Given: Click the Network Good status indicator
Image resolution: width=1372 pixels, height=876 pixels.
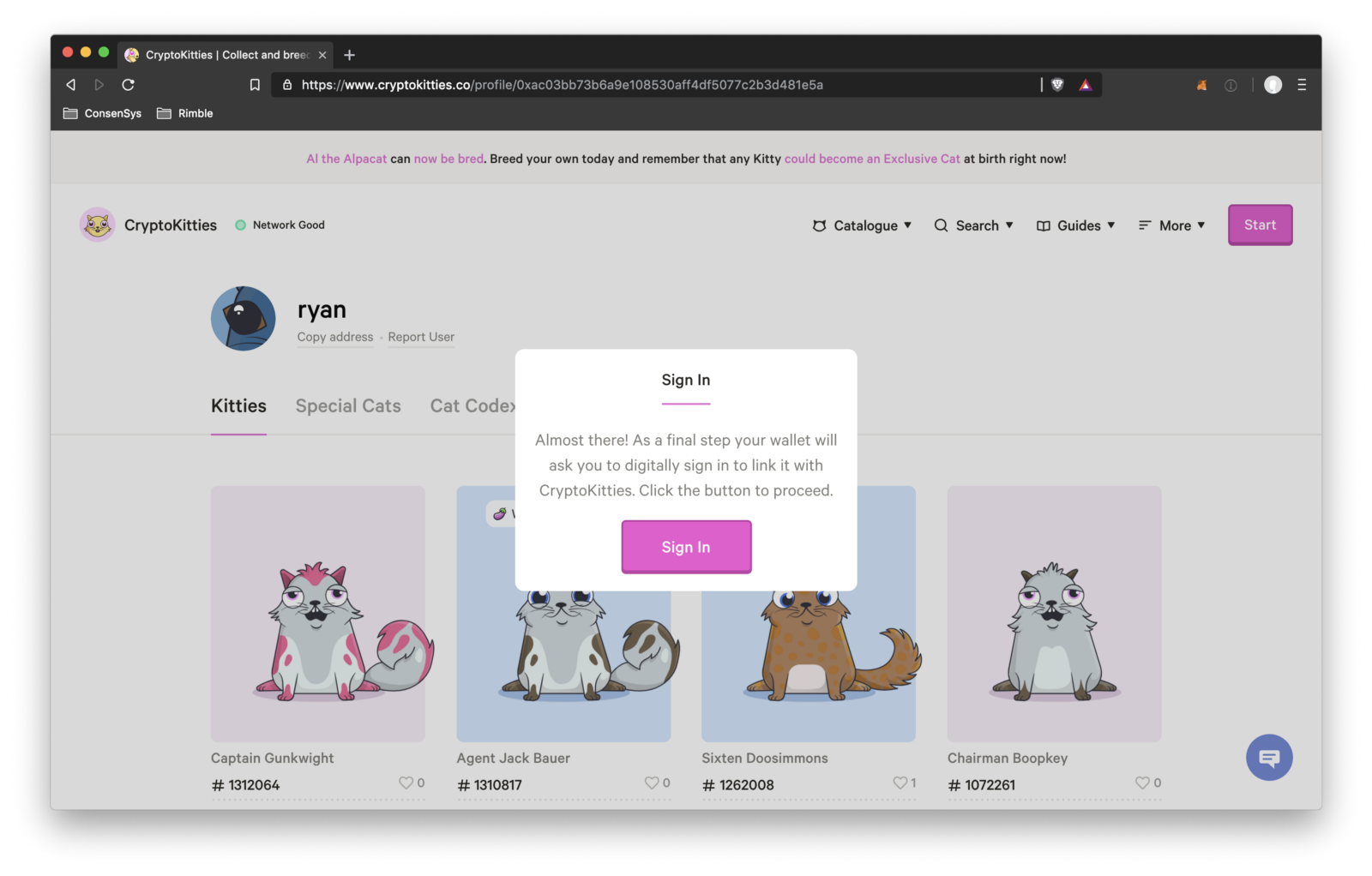Looking at the screenshot, I should pos(280,225).
